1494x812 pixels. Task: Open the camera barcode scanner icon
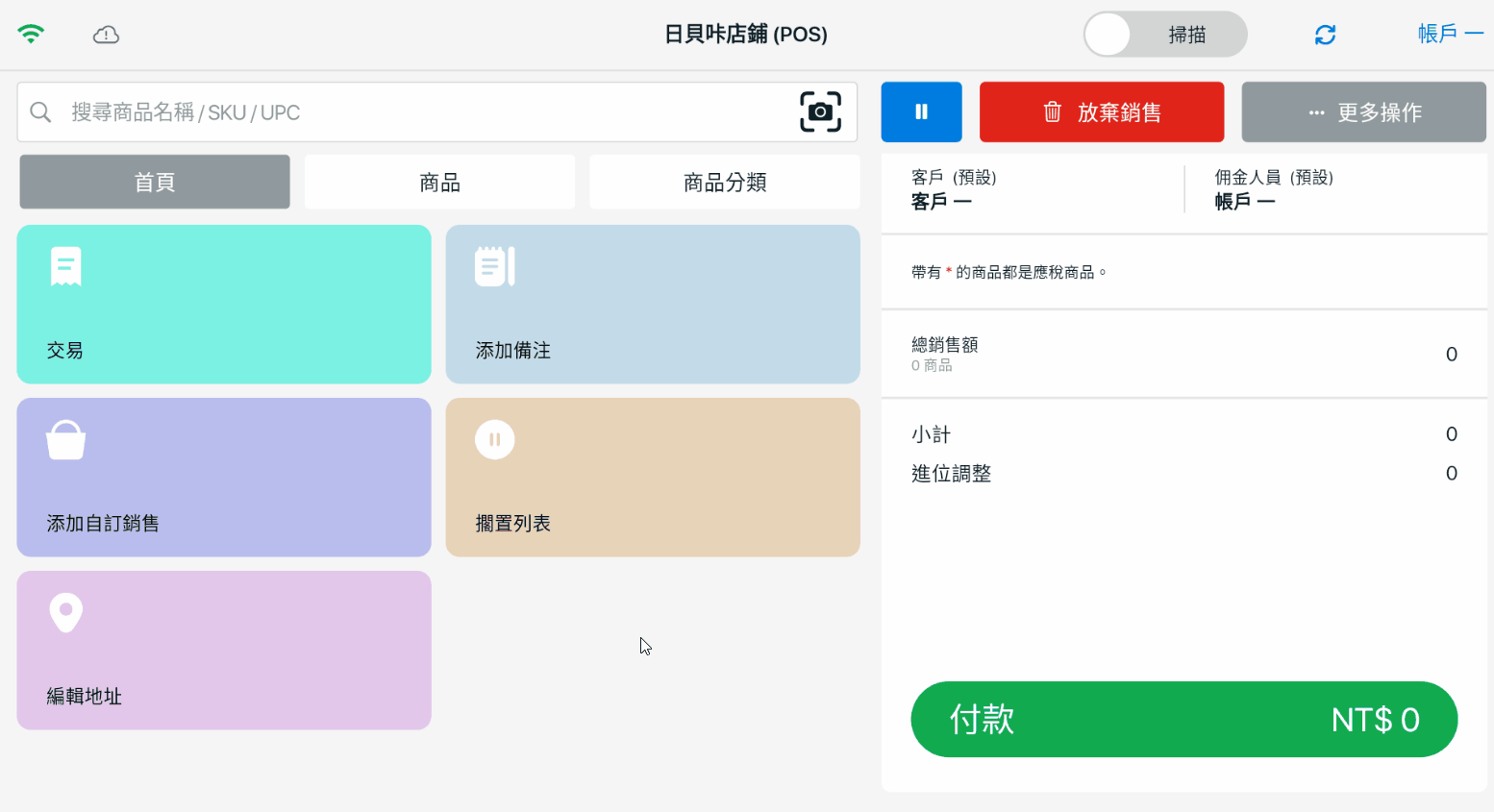click(820, 112)
